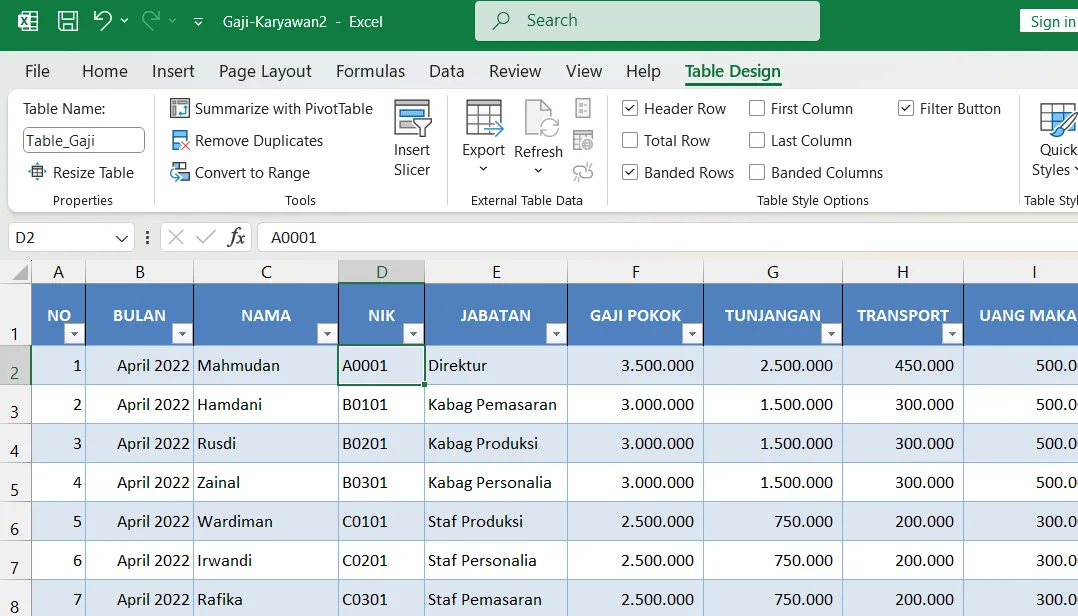Open the NAMA column filter dropdown

click(327, 334)
